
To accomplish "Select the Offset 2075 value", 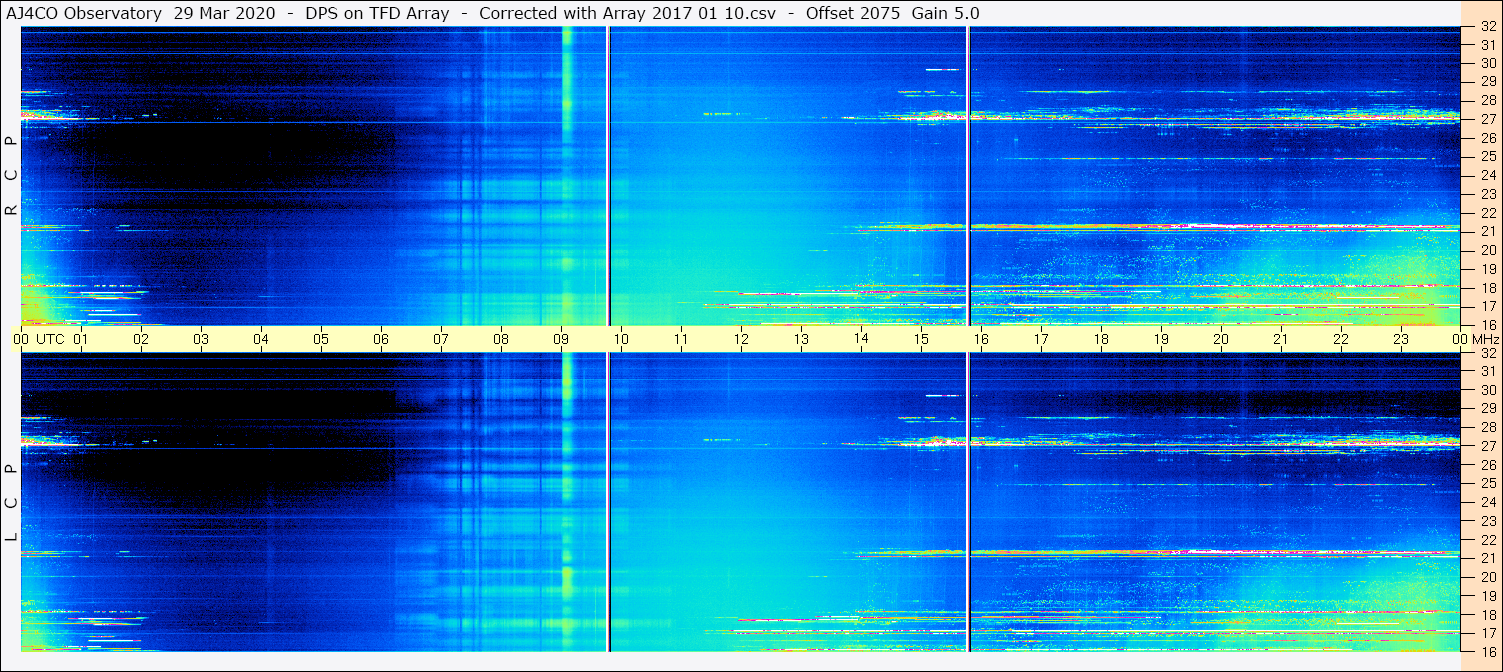I will pyautogui.click(x=852, y=13).
